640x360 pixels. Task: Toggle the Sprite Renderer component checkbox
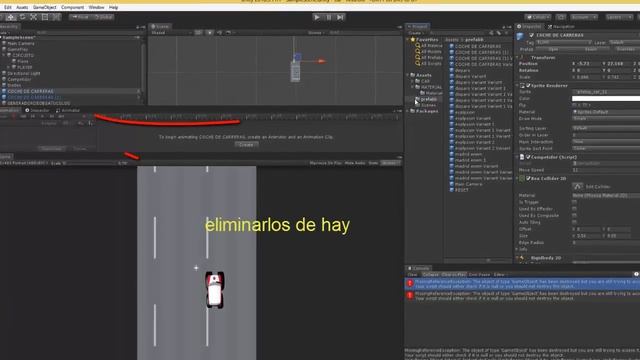(x=528, y=86)
